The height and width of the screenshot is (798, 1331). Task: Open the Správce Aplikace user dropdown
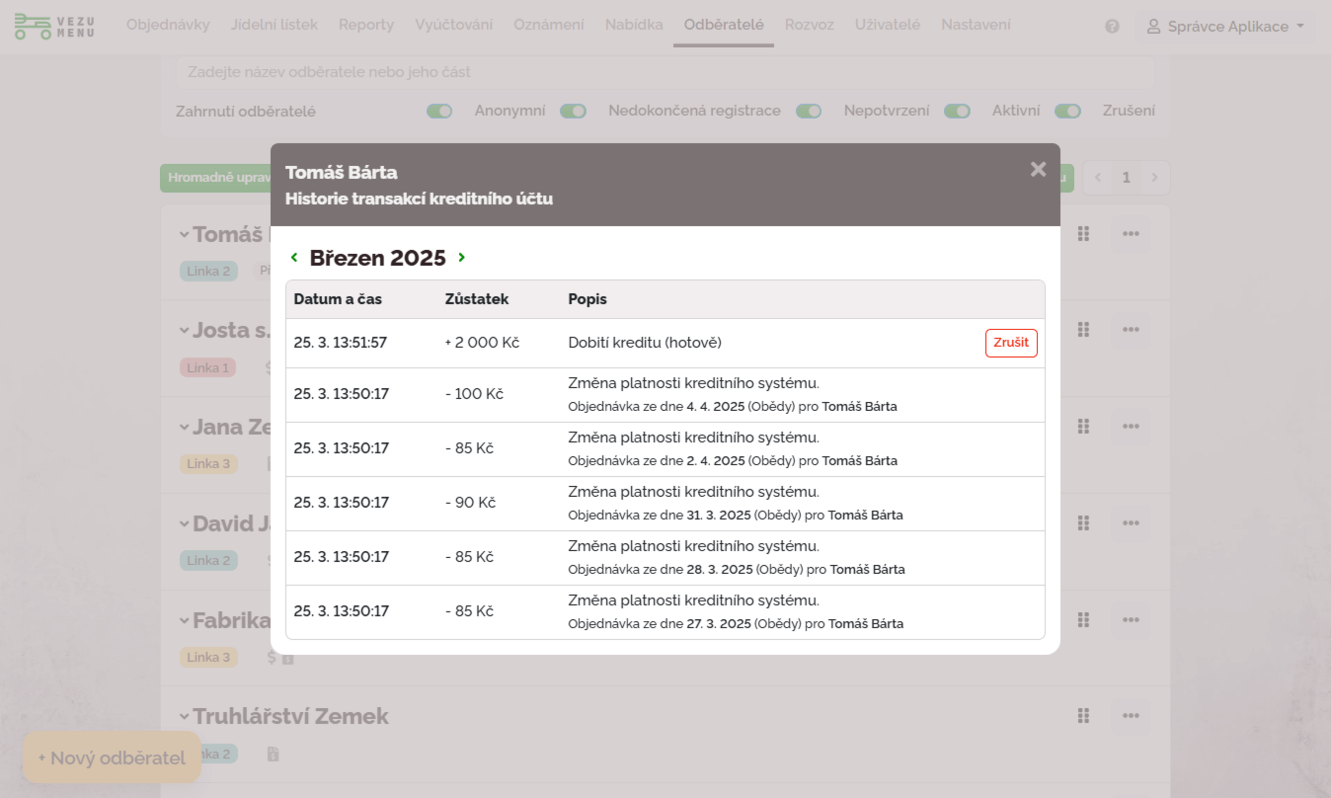(x=1225, y=27)
